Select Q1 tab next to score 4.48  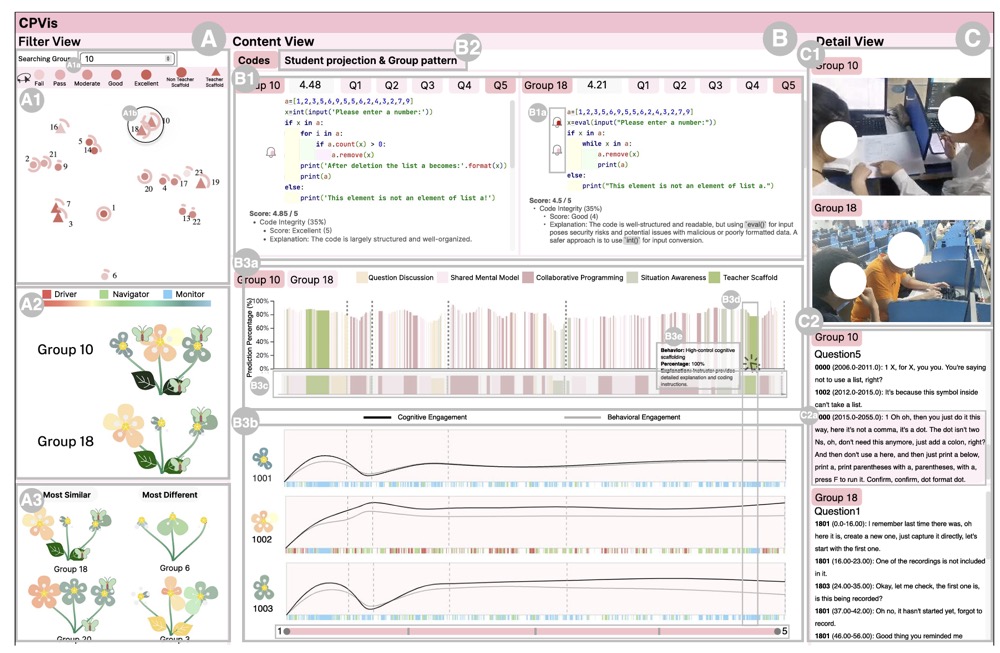click(x=355, y=85)
